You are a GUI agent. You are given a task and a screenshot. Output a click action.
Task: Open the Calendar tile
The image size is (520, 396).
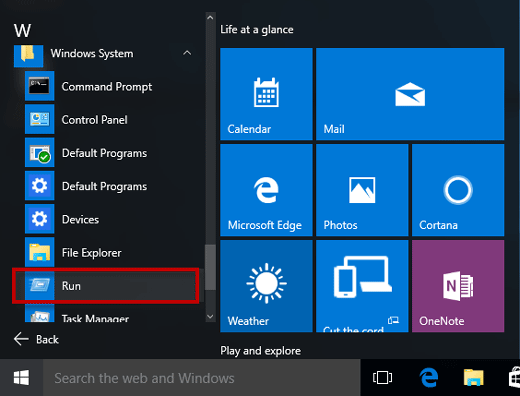click(x=266, y=94)
